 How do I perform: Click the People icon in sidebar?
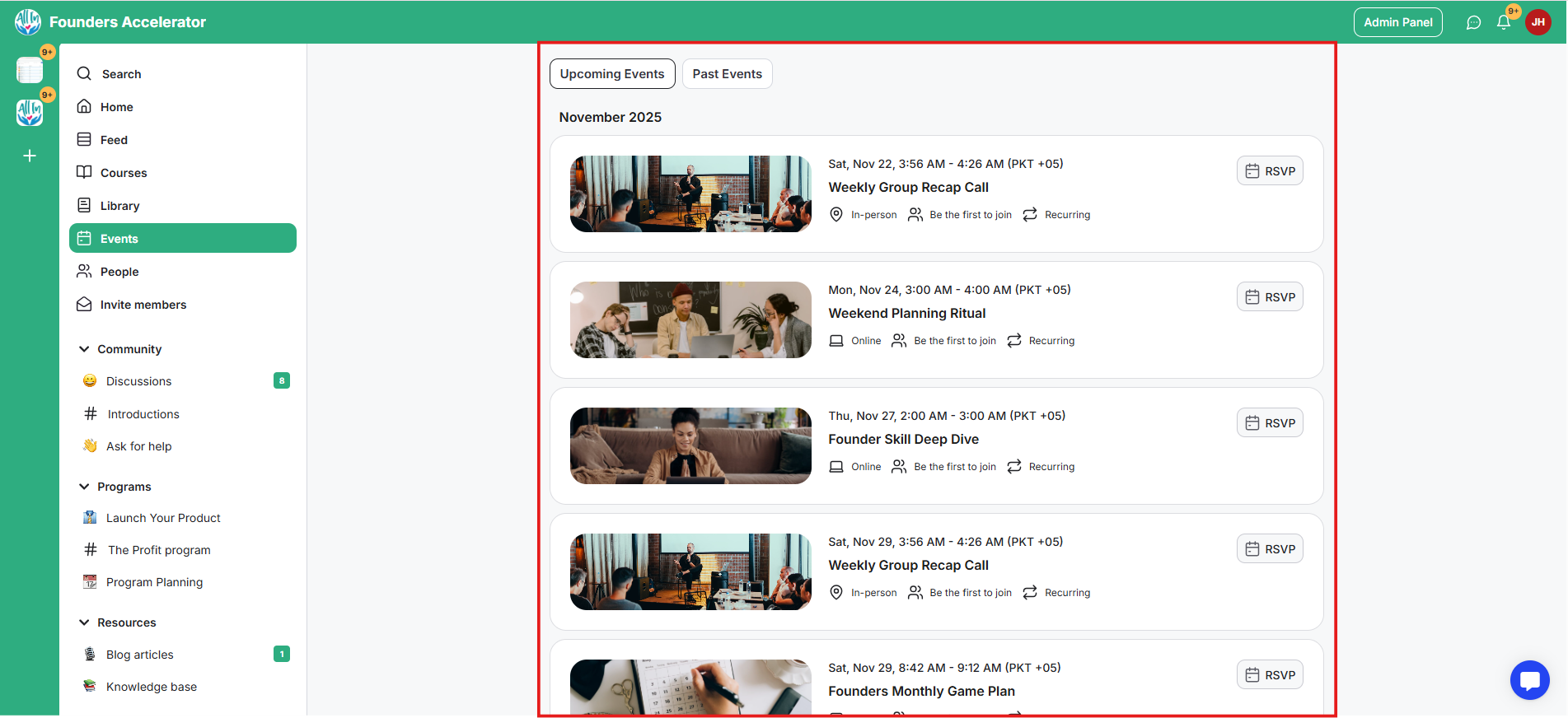(x=84, y=271)
